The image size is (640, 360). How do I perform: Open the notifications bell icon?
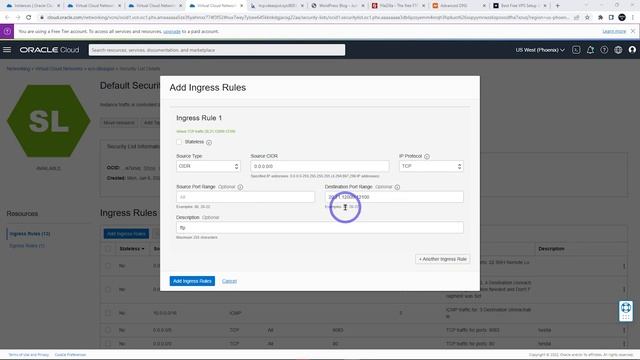[x=590, y=50]
